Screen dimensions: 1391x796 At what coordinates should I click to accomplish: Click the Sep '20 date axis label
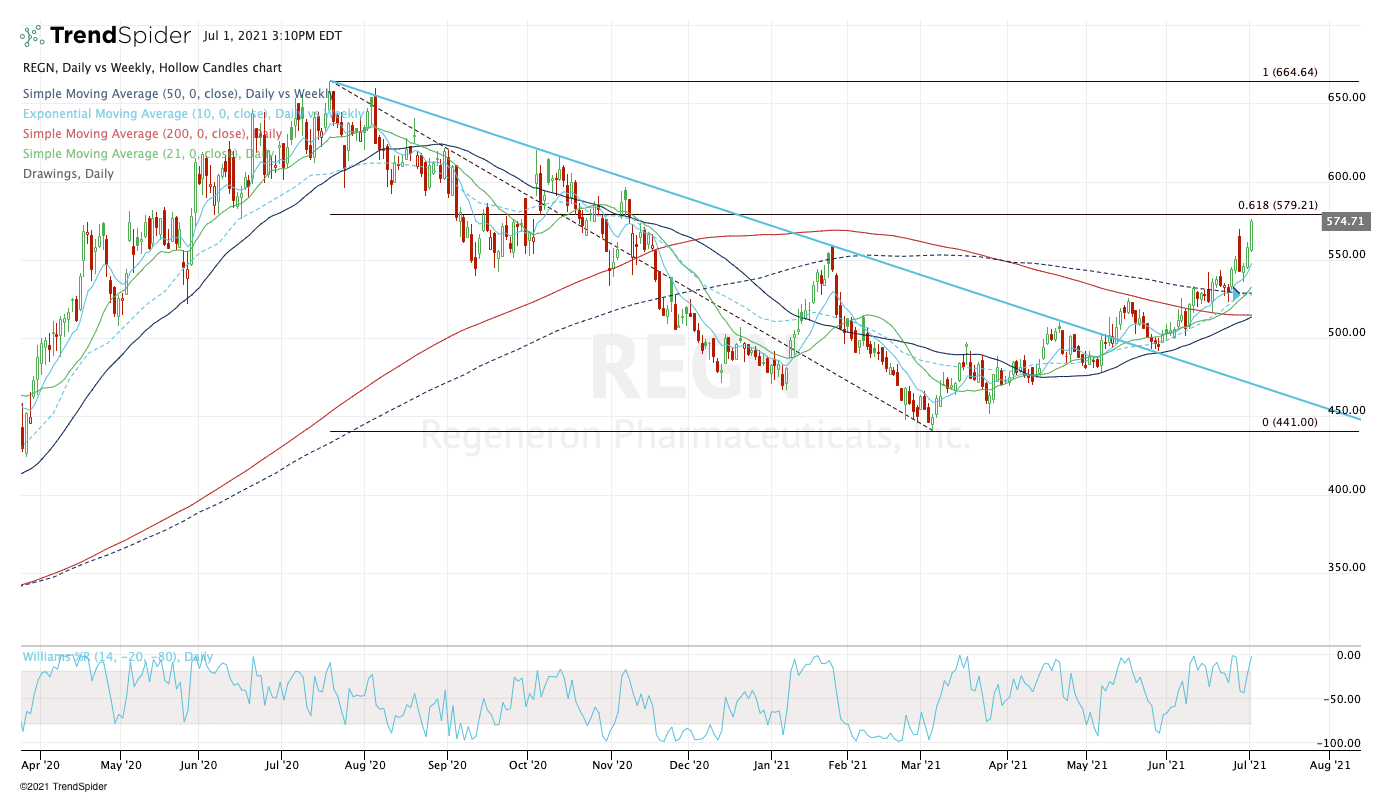click(x=447, y=765)
